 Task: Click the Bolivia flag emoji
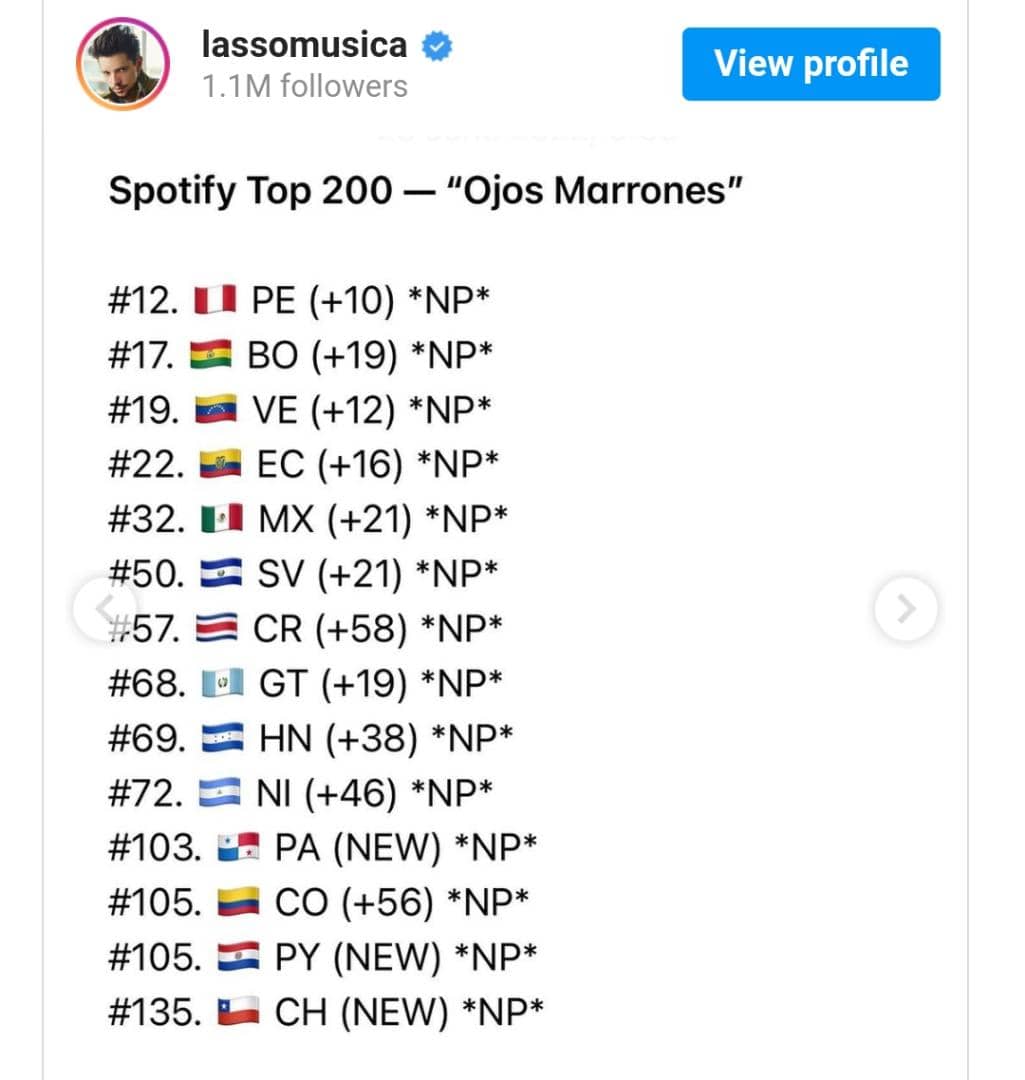pos(211,355)
